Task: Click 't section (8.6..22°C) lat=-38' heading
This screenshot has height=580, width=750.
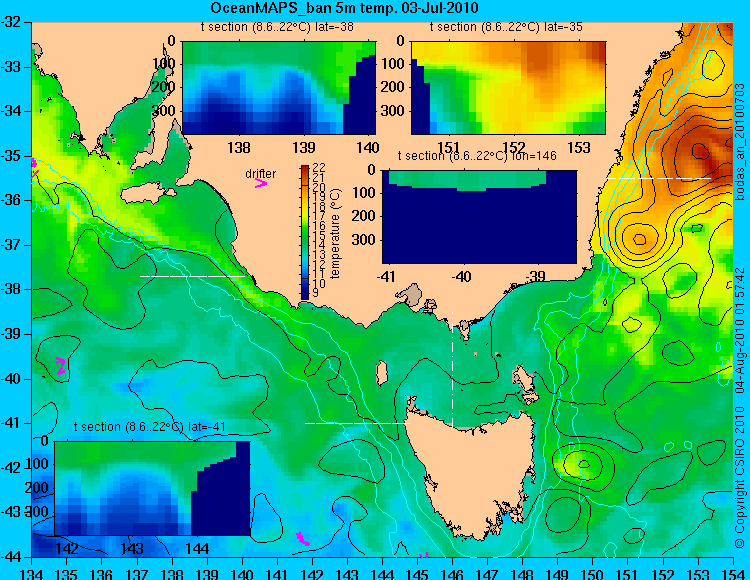Action: coord(277,27)
